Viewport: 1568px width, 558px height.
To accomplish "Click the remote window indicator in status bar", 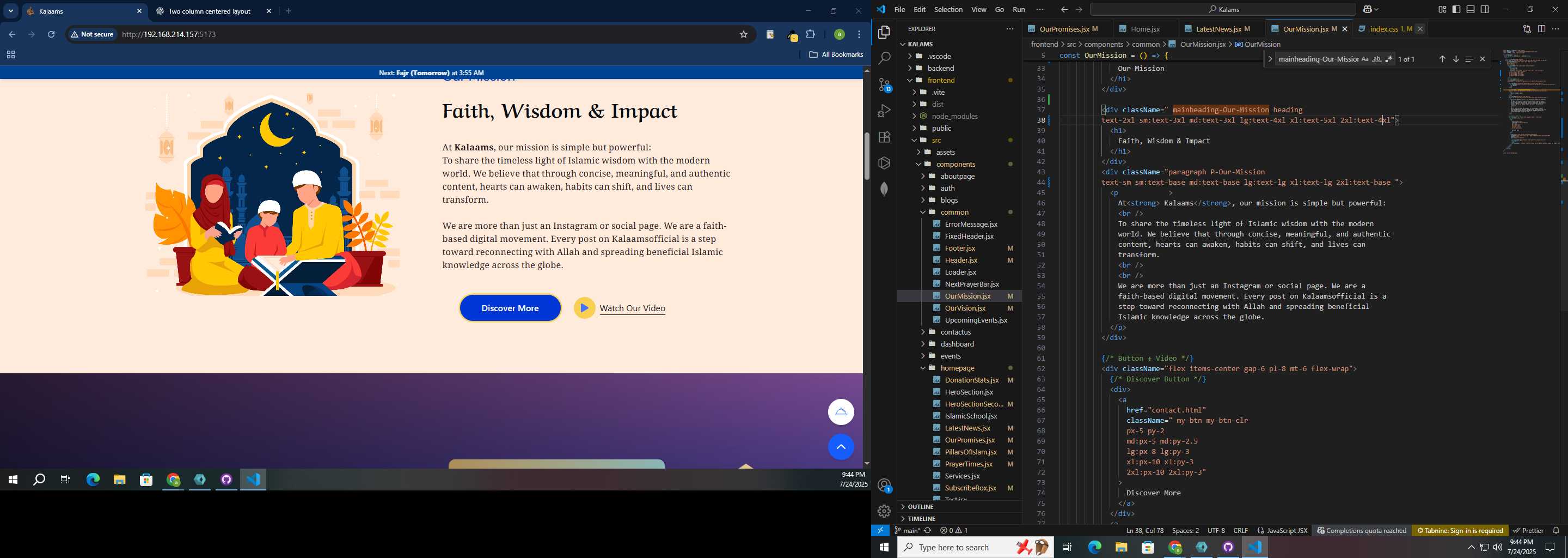I will tap(880, 531).
